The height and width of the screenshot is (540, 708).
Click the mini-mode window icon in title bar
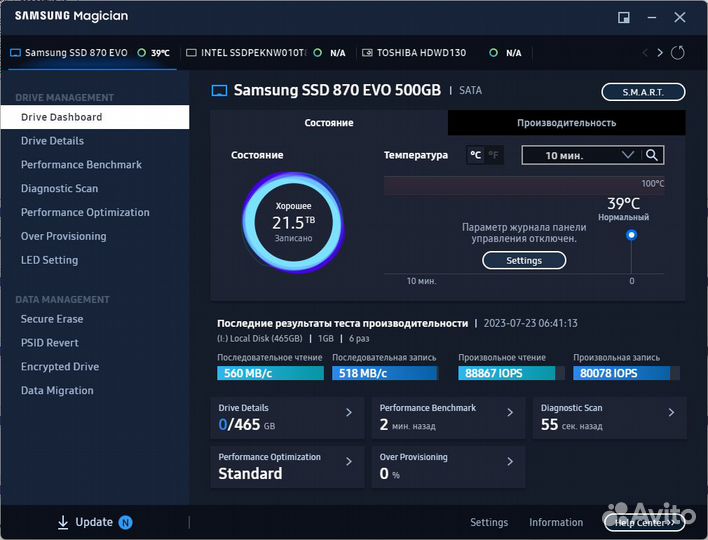(x=624, y=18)
